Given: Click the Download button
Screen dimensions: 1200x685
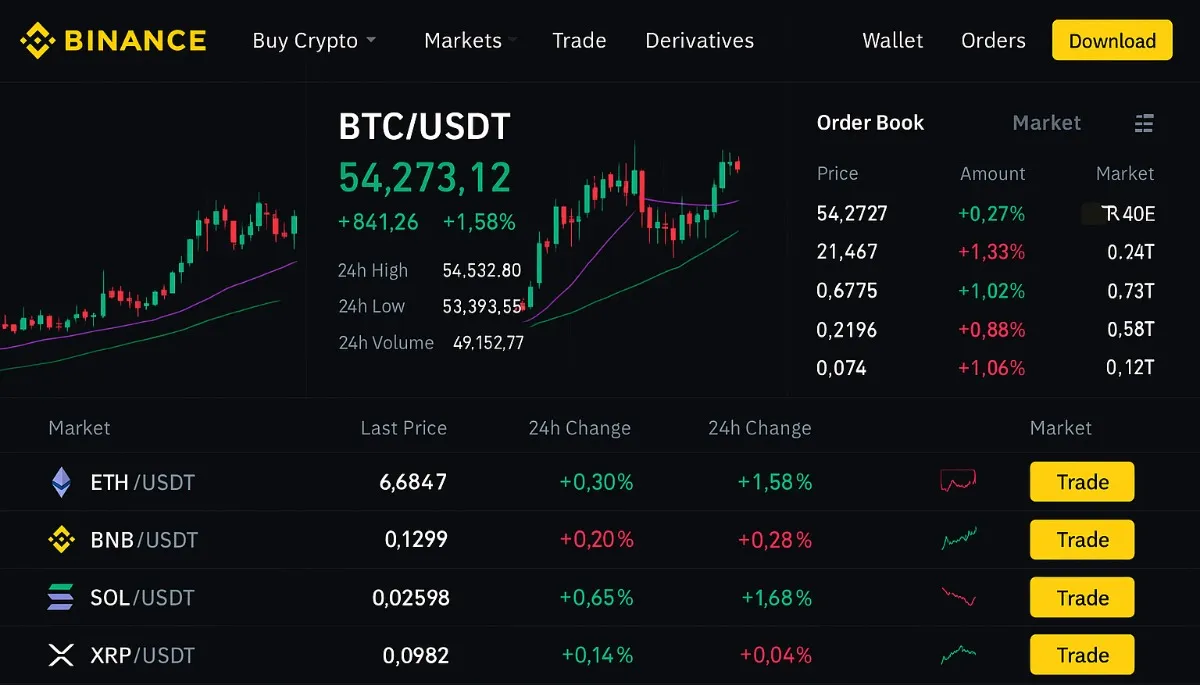Looking at the screenshot, I should (x=1112, y=41).
